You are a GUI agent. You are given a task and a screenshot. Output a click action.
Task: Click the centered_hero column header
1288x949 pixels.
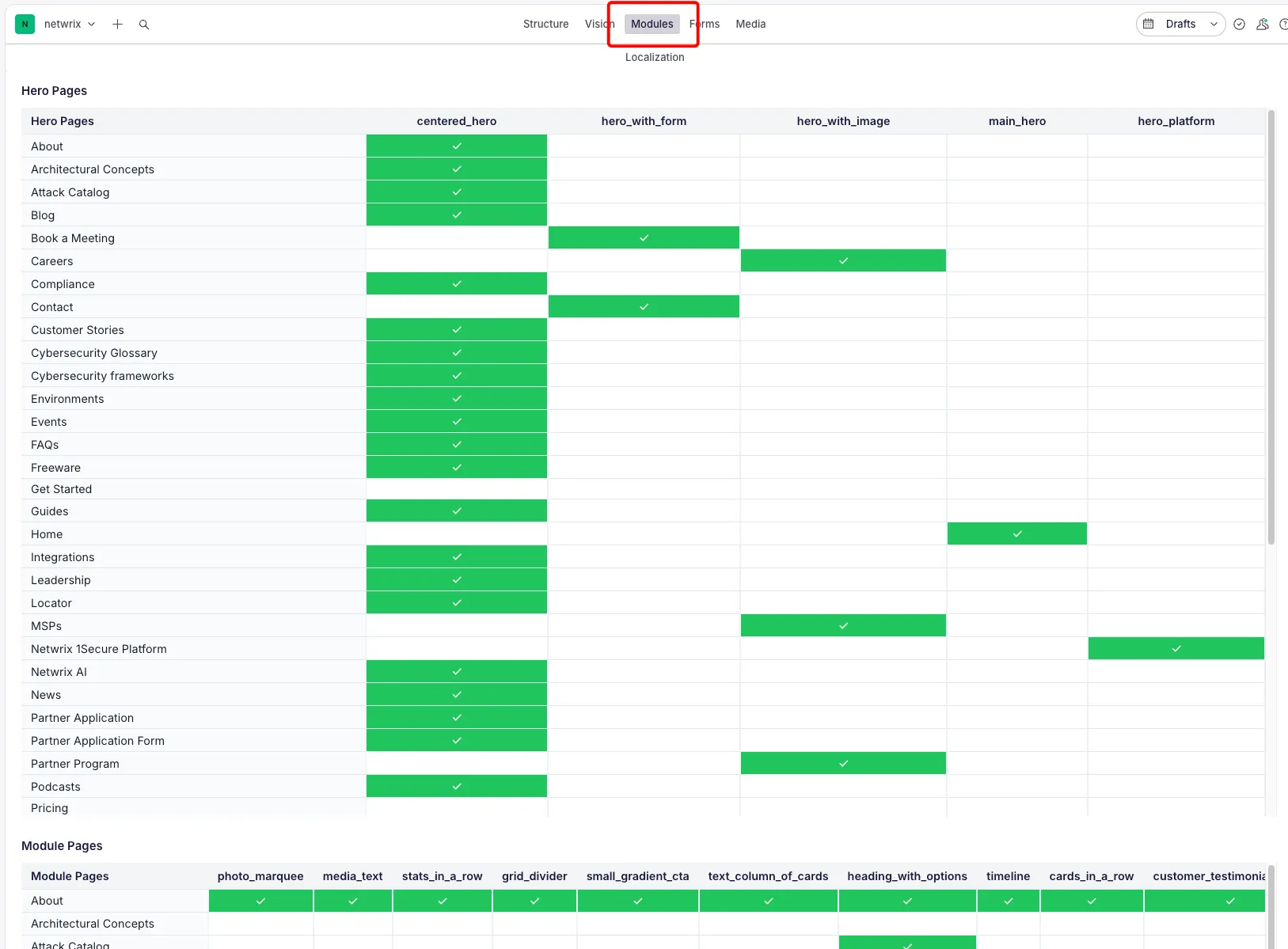click(x=457, y=121)
